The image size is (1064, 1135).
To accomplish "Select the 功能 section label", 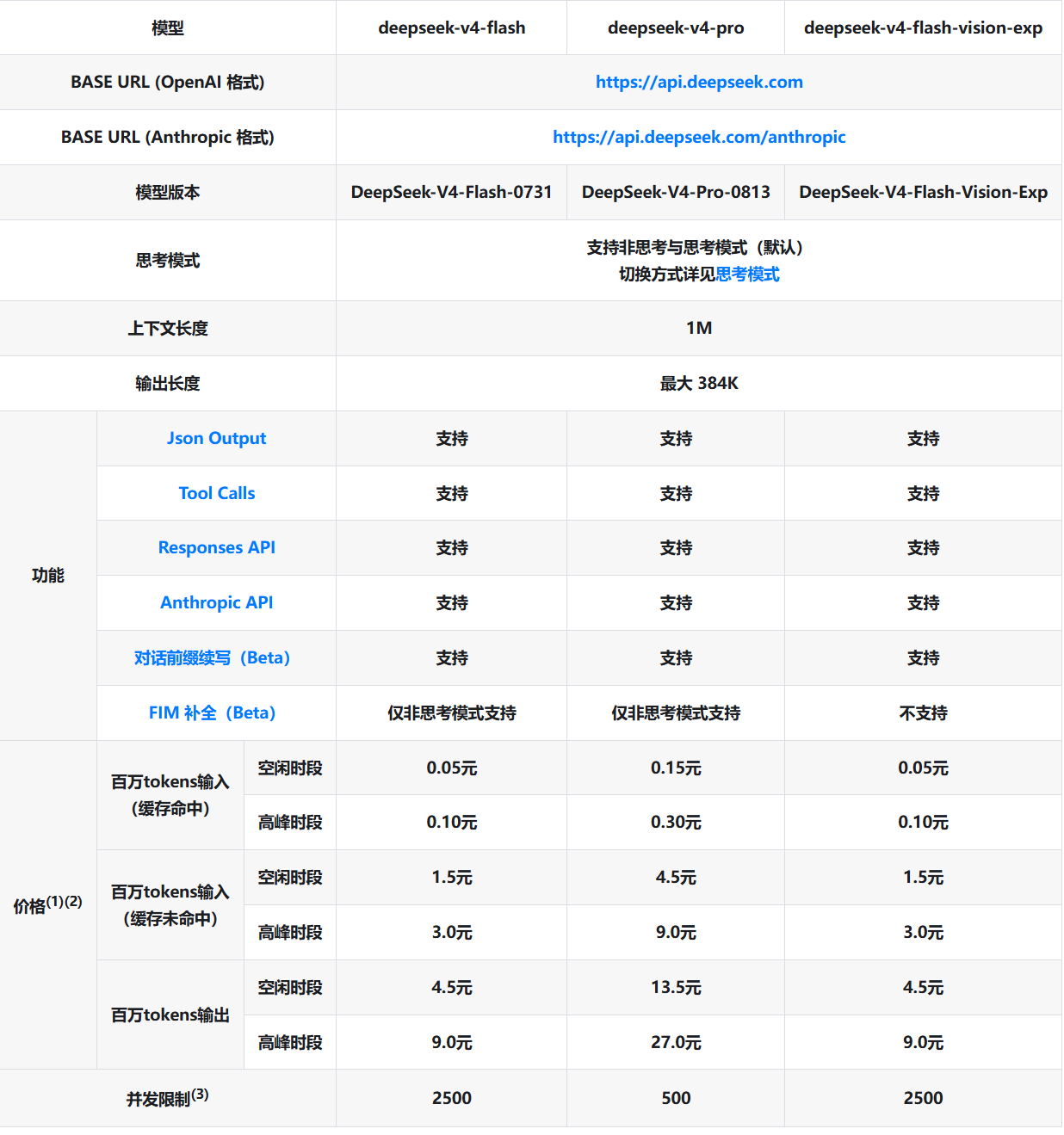I will click(x=48, y=576).
